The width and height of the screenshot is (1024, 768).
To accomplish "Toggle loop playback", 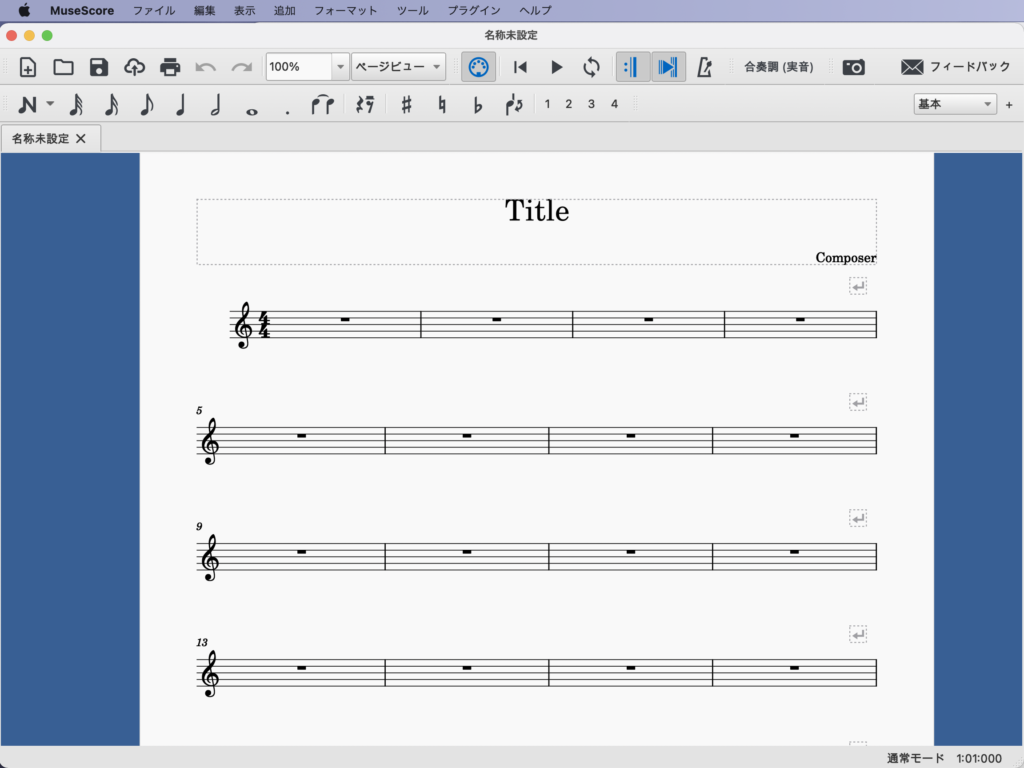I will (x=592, y=67).
